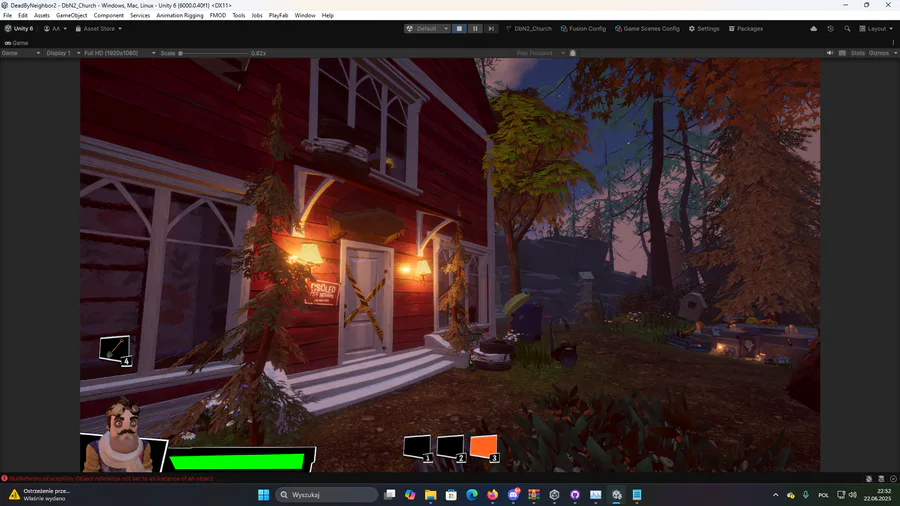Open the Assets menu
This screenshot has width=900, height=506.
(42, 15)
